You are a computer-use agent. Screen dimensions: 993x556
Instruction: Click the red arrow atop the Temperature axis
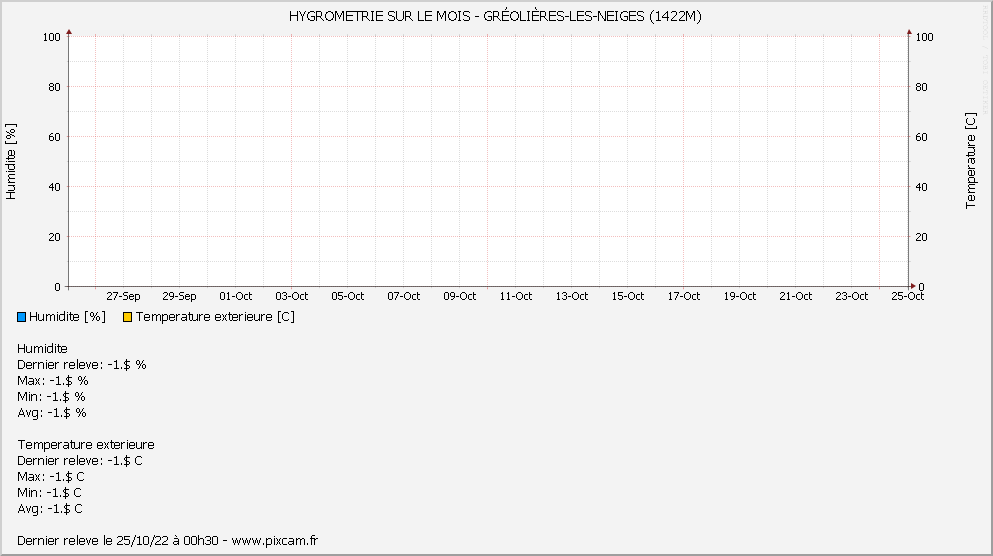click(x=909, y=32)
